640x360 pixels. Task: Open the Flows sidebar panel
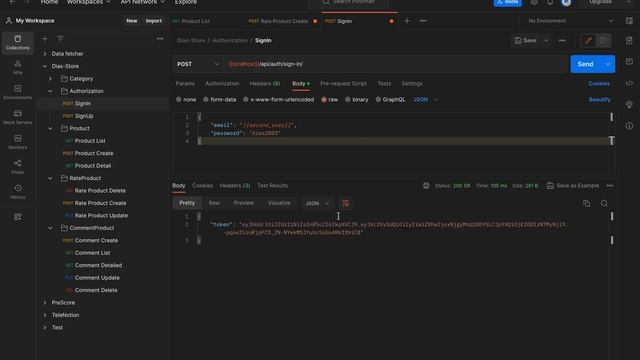pos(18,167)
